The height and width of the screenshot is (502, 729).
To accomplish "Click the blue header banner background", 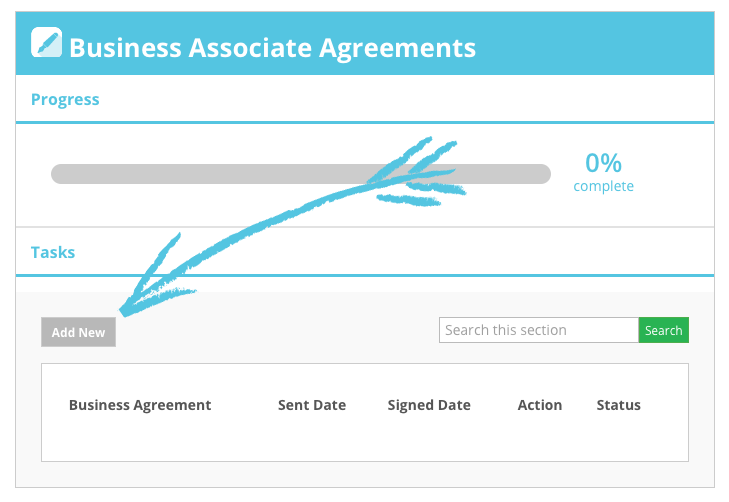I will click(595, 44).
